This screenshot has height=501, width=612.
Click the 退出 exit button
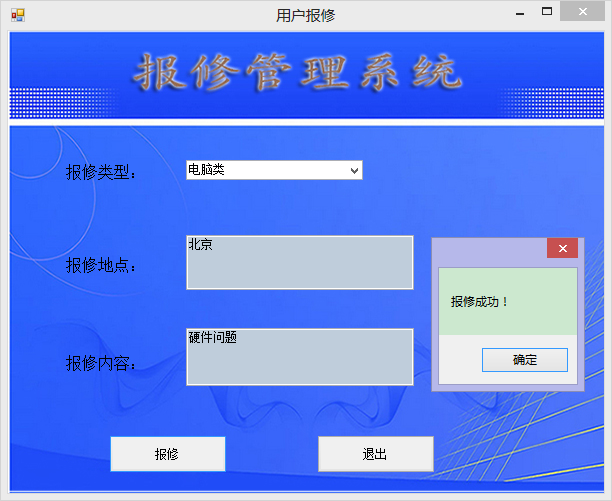coord(376,454)
